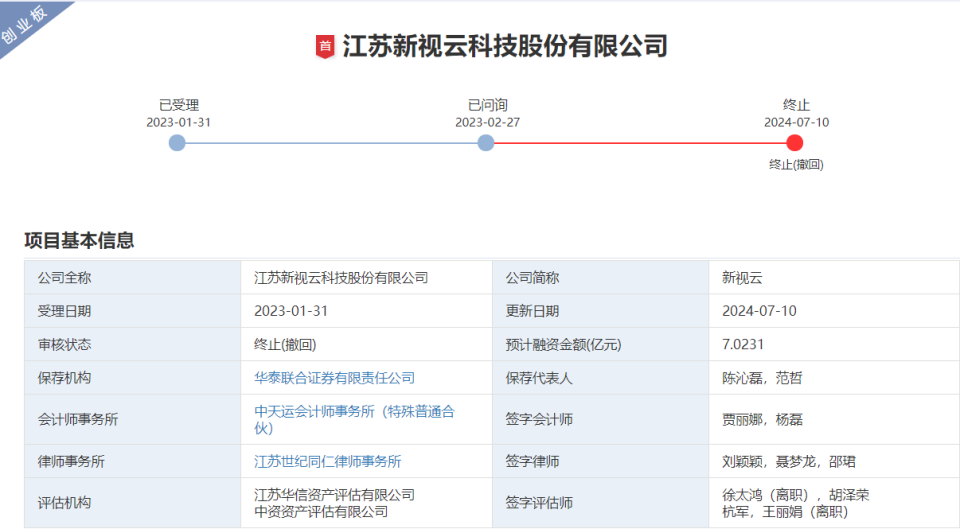Click the signing accountants 贾丽娜，杨磊
The width and height of the screenshot is (960, 529).
[762, 419]
